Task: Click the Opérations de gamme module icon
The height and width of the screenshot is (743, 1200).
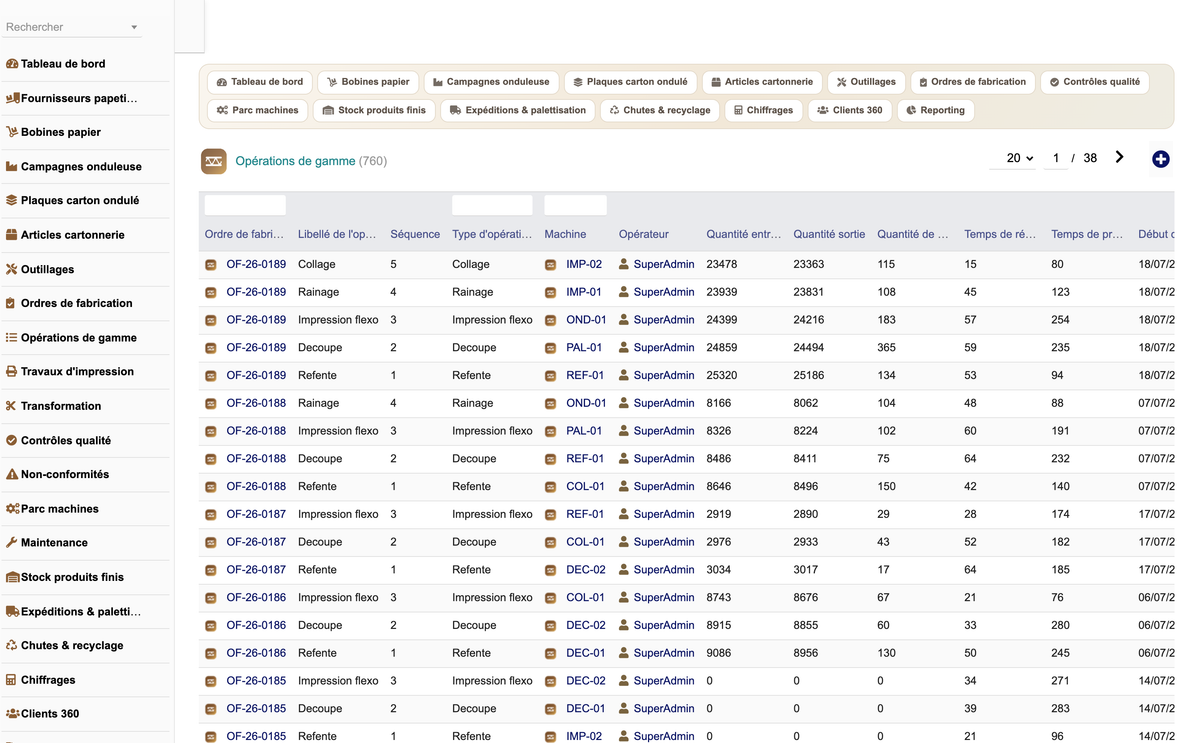Action: (214, 161)
